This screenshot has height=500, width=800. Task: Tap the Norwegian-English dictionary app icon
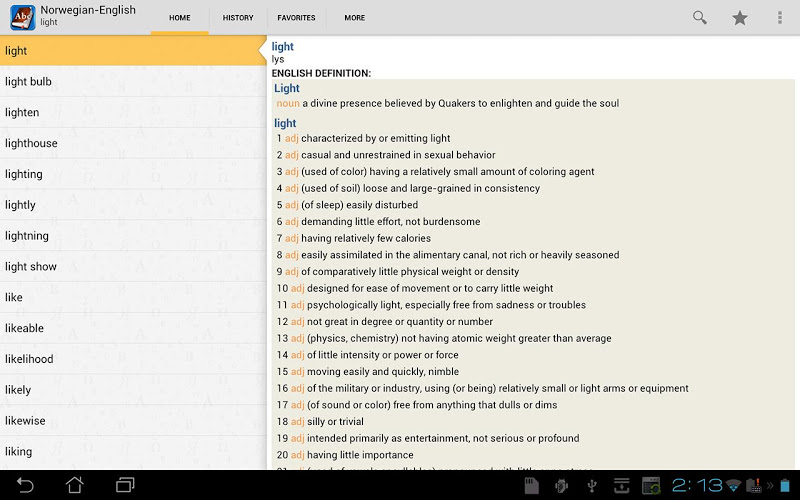point(22,18)
